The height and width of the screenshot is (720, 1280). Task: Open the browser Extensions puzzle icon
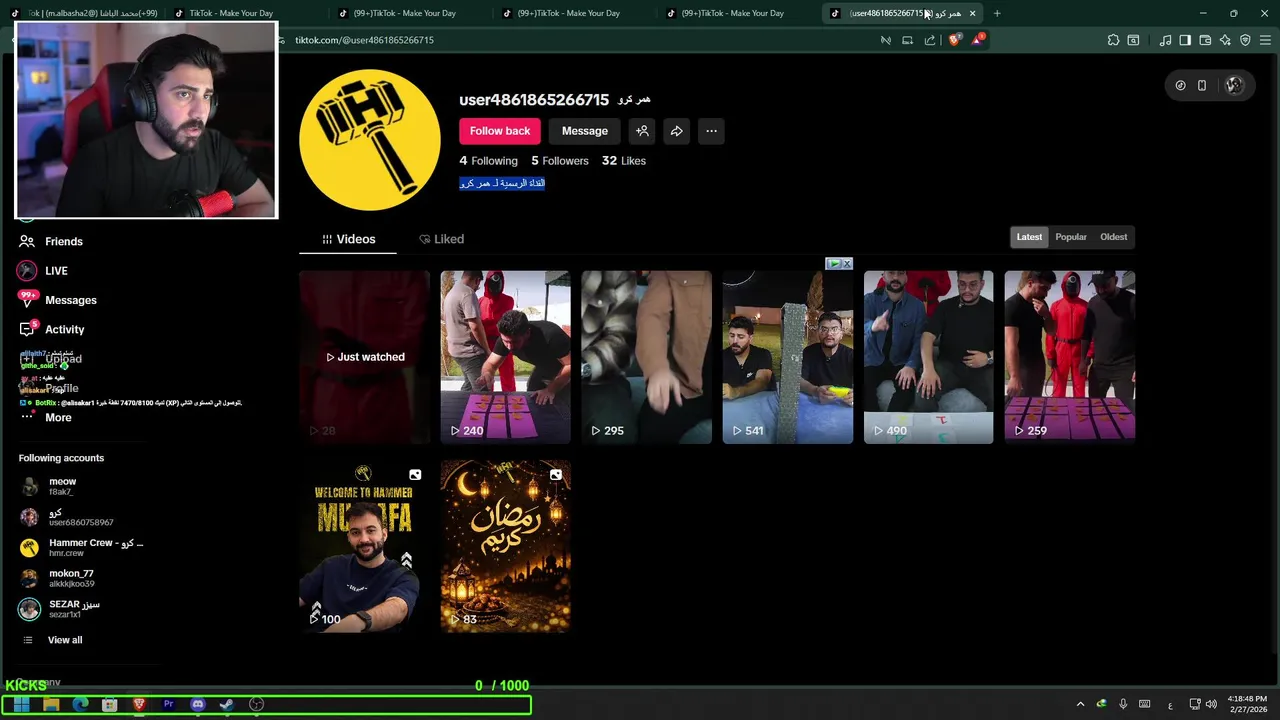pyautogui.click(x=1113, y=40)
